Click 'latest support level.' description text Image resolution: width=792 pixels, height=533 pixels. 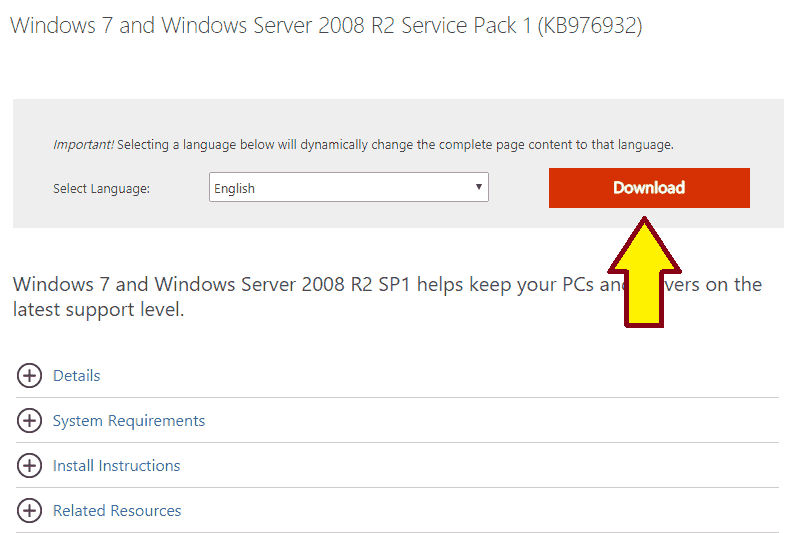98,309
